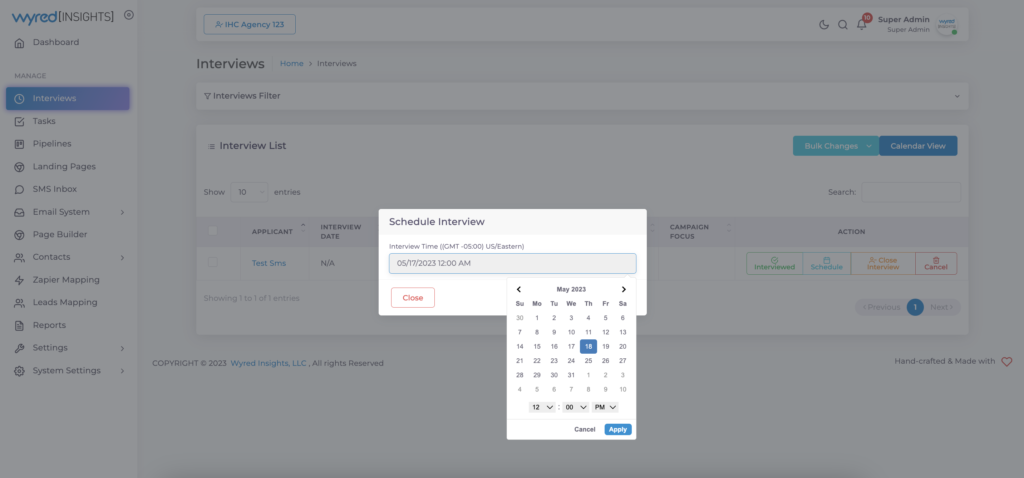Viewport: 1024px width, 478px height.
Task: Open the Test Sms applicant link
Action: (269, 263)
